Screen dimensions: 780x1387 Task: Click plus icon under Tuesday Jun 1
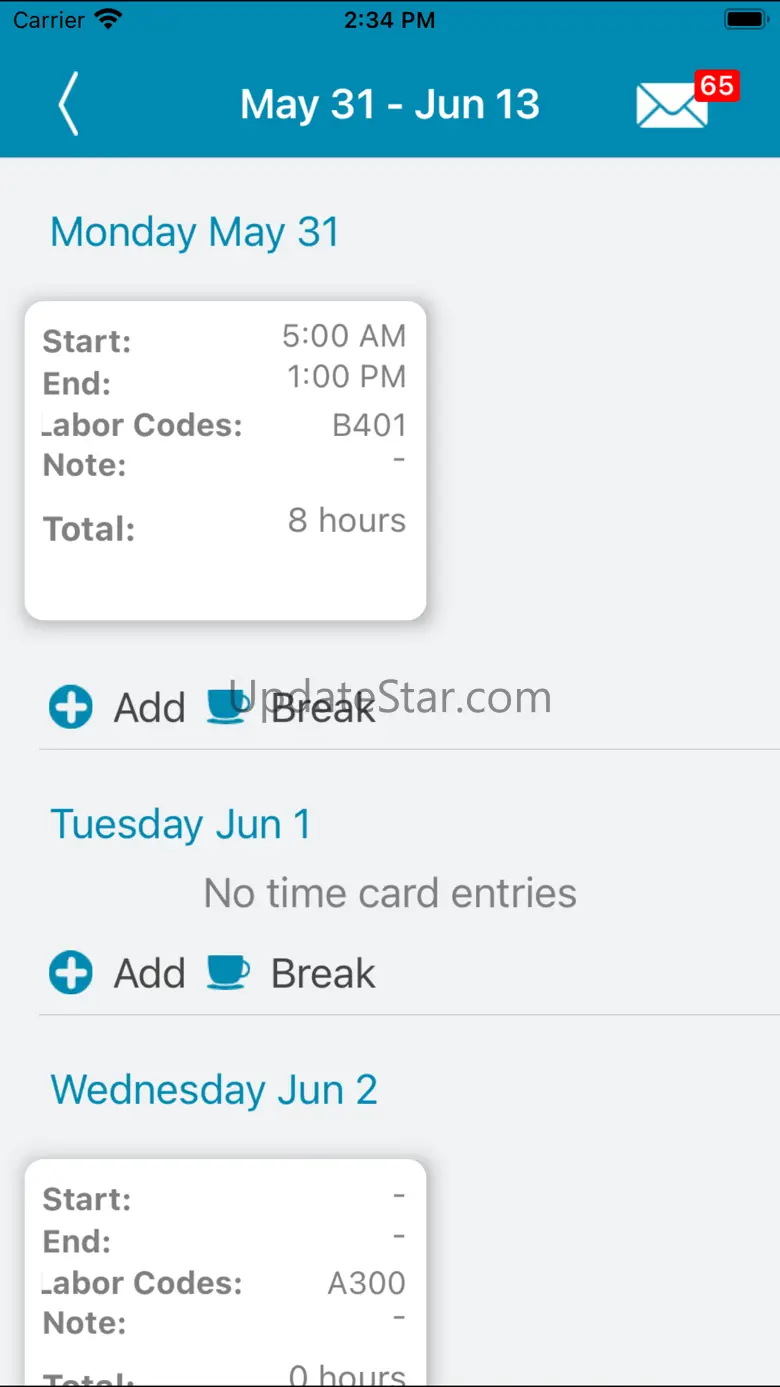[x=71, y=973]
